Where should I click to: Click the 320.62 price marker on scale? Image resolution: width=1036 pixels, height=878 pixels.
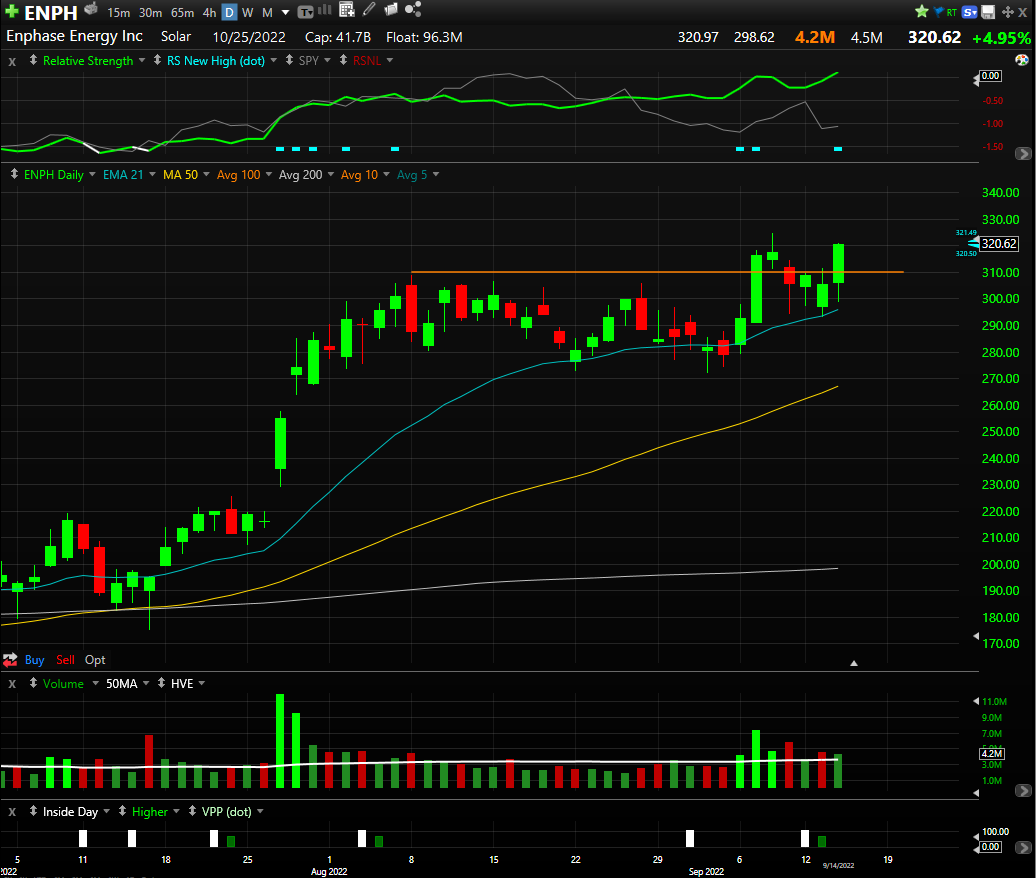(998, 244)
